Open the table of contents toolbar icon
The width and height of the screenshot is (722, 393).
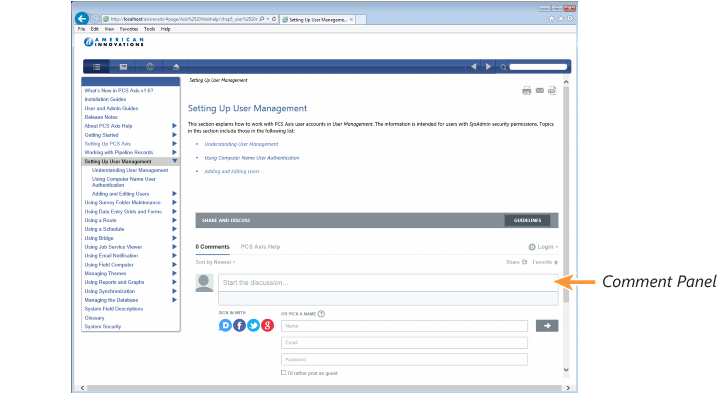tap(96, 67)
